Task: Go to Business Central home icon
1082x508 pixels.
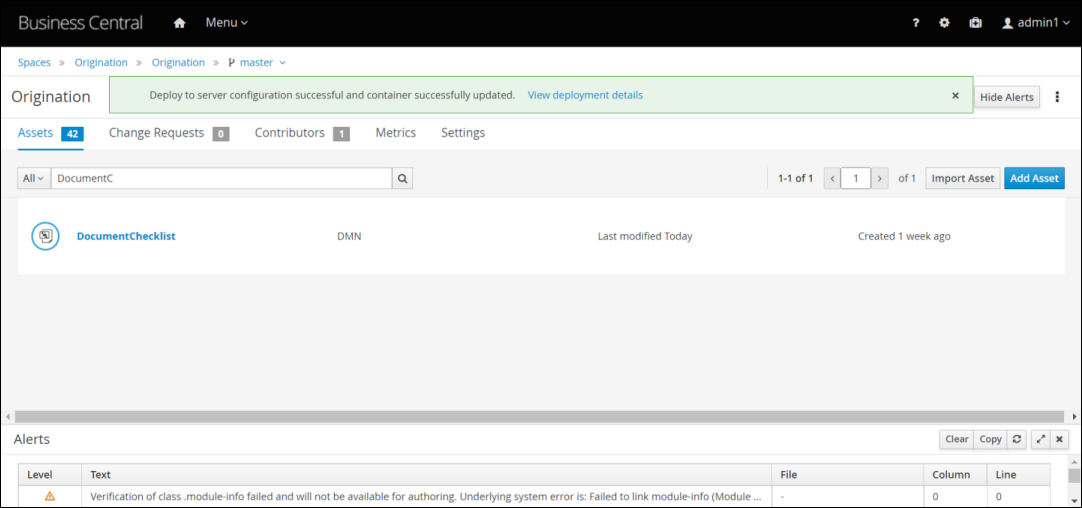Action: (x=179, y=23)
